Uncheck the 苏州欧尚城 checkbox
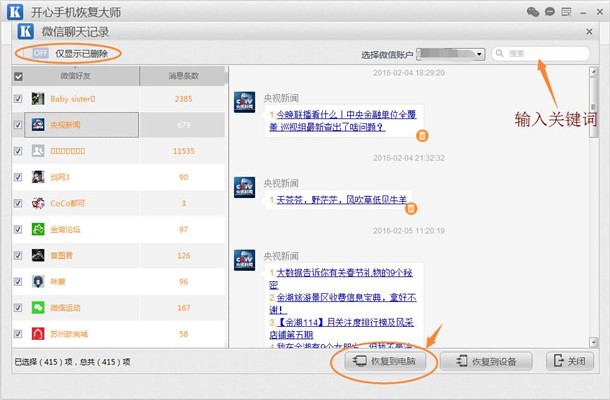 18,334
